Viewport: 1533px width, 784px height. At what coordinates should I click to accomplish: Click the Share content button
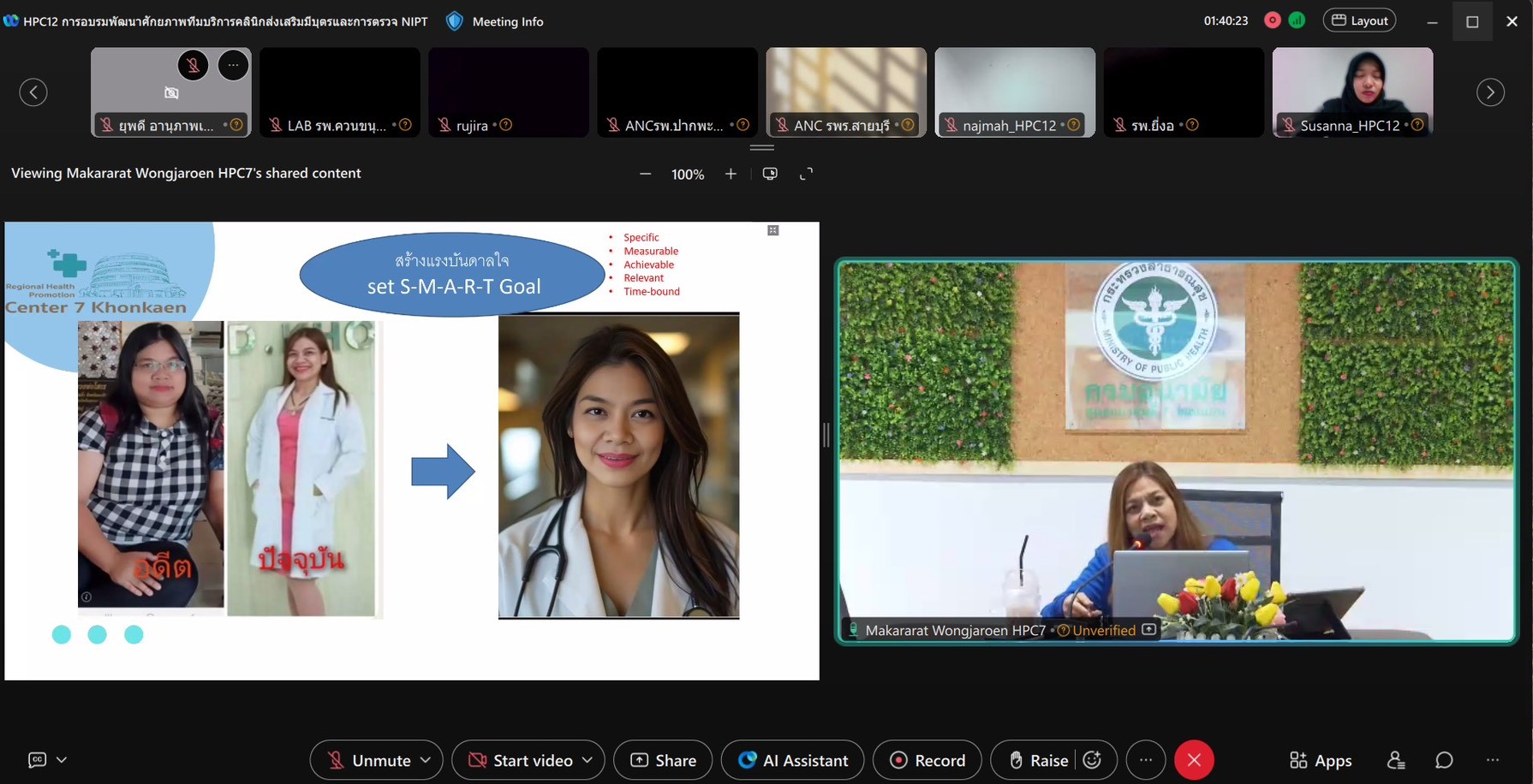[x=663, y=760]
